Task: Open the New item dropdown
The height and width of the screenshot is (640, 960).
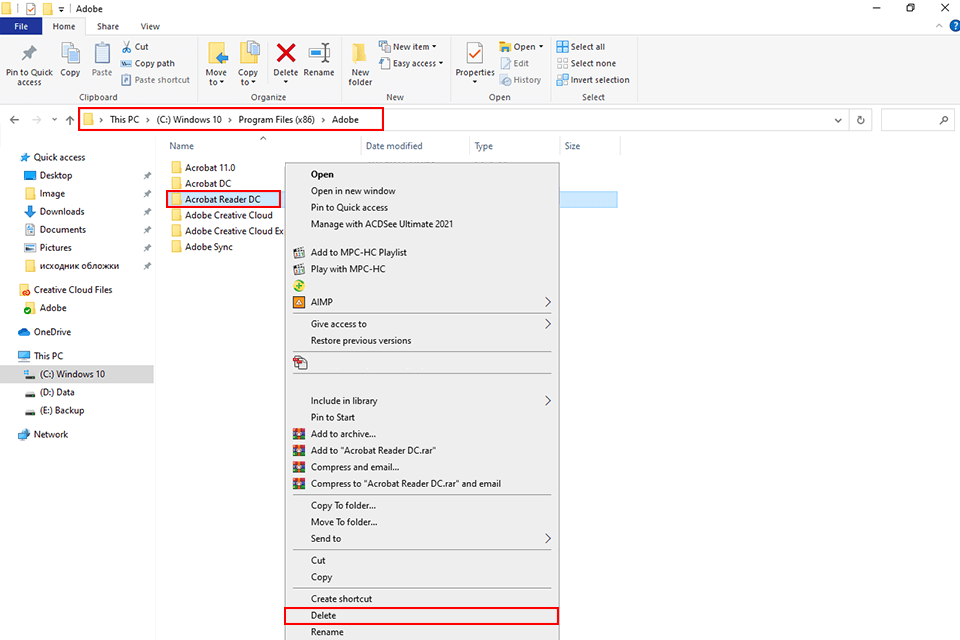Action: point(408,47)
